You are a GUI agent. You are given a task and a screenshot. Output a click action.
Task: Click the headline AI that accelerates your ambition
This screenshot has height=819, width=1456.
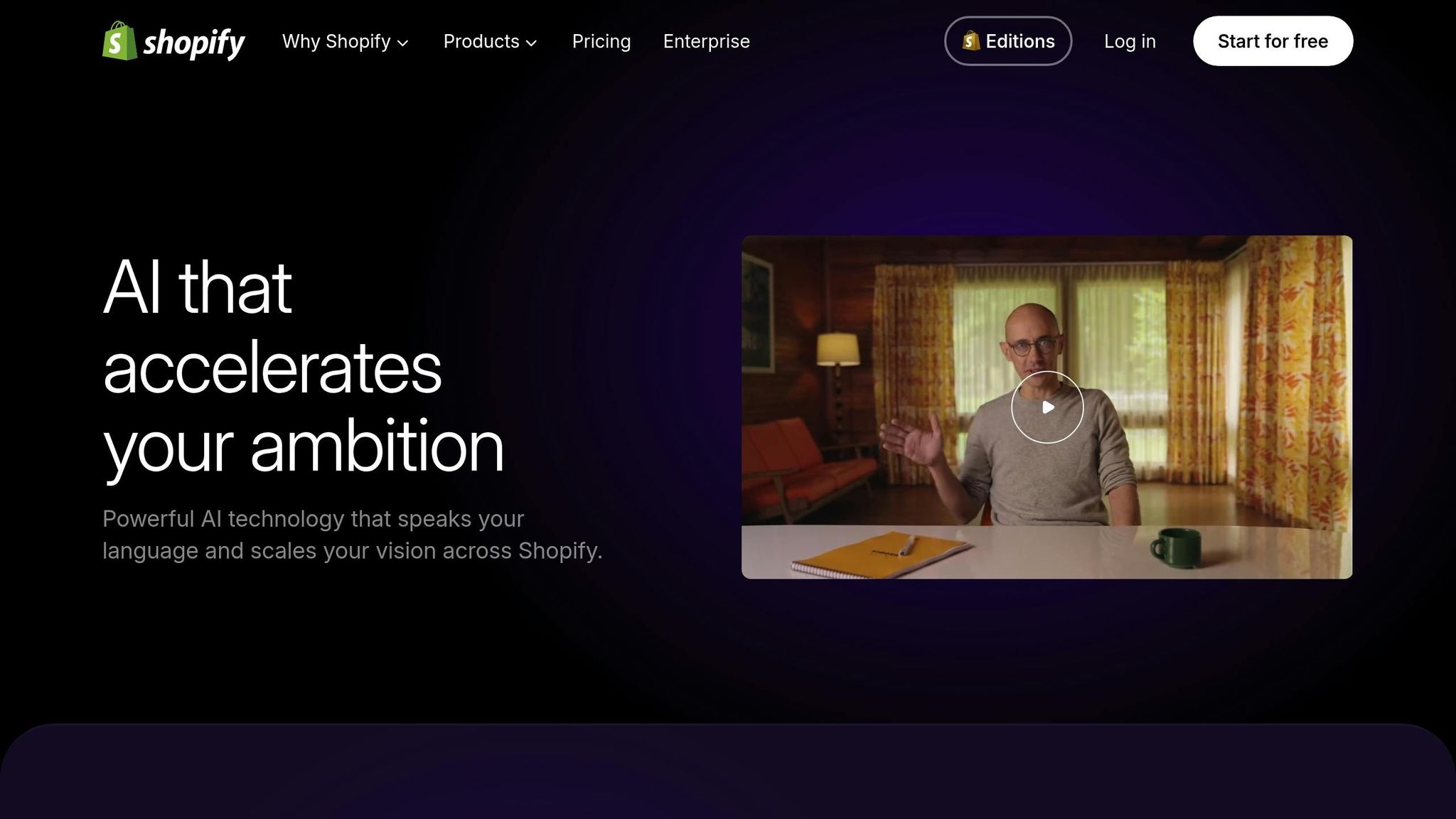pyautogui.click(x=304, y=367)
